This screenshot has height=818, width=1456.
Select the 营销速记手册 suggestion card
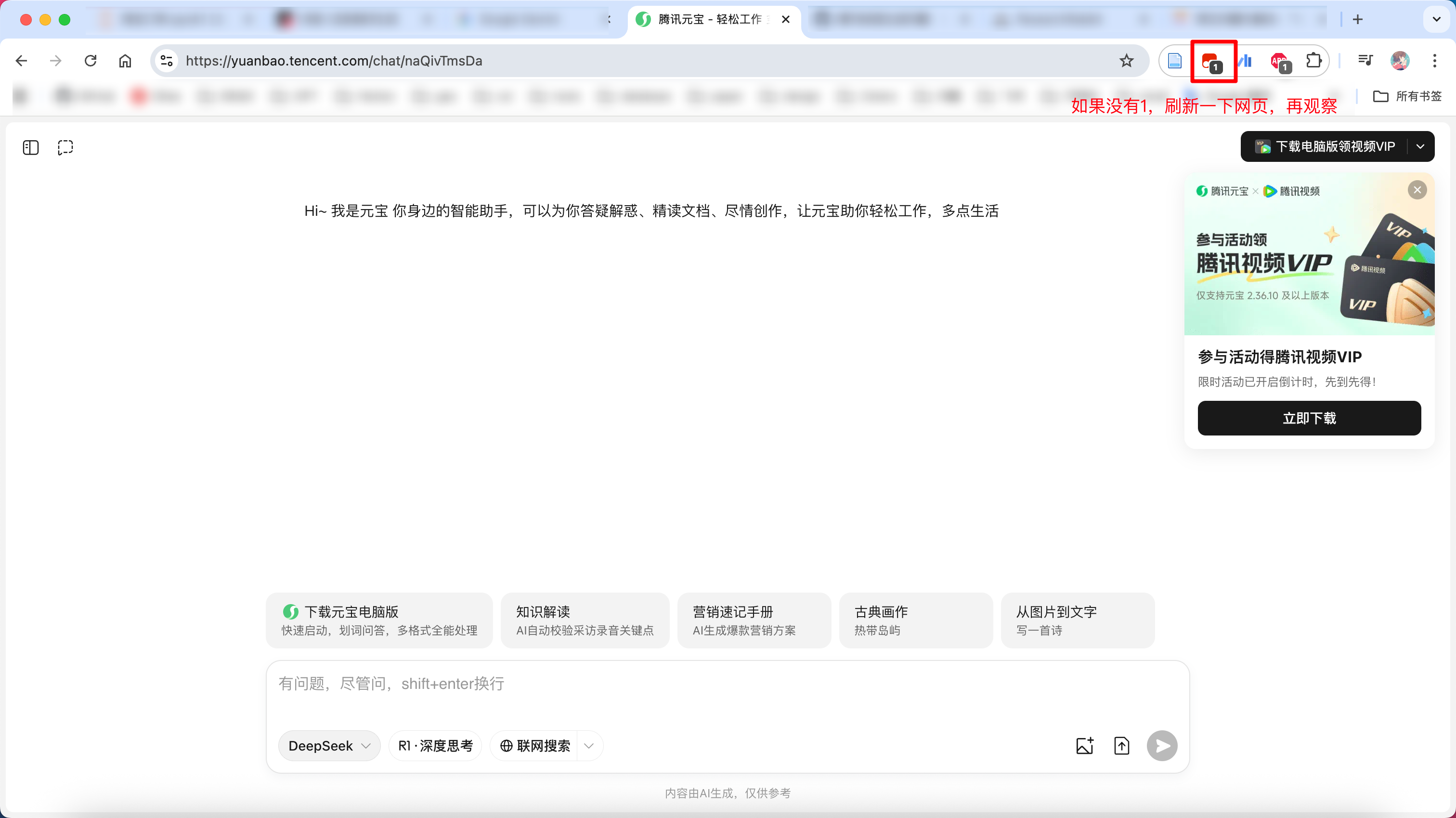pyautogui.click(x=754, y=620)
